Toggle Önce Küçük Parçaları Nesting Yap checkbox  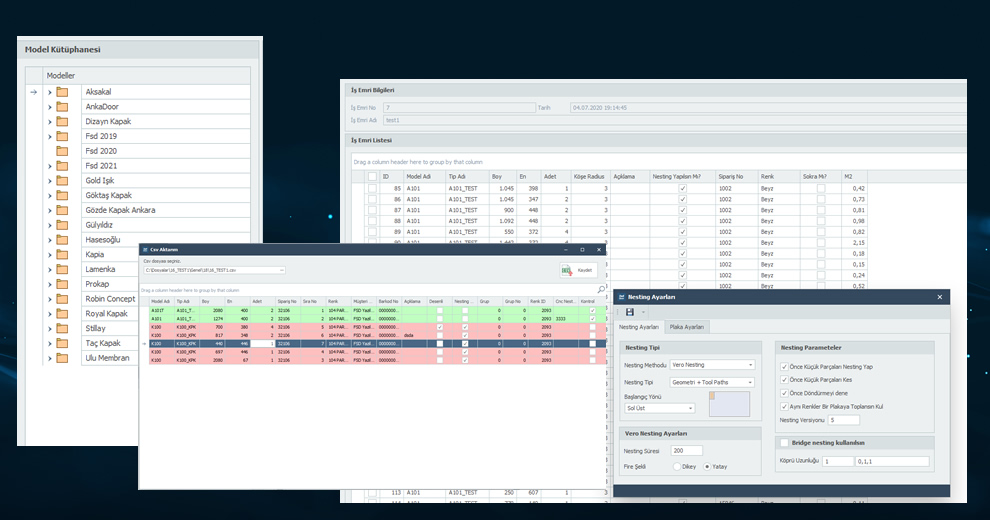784,367
